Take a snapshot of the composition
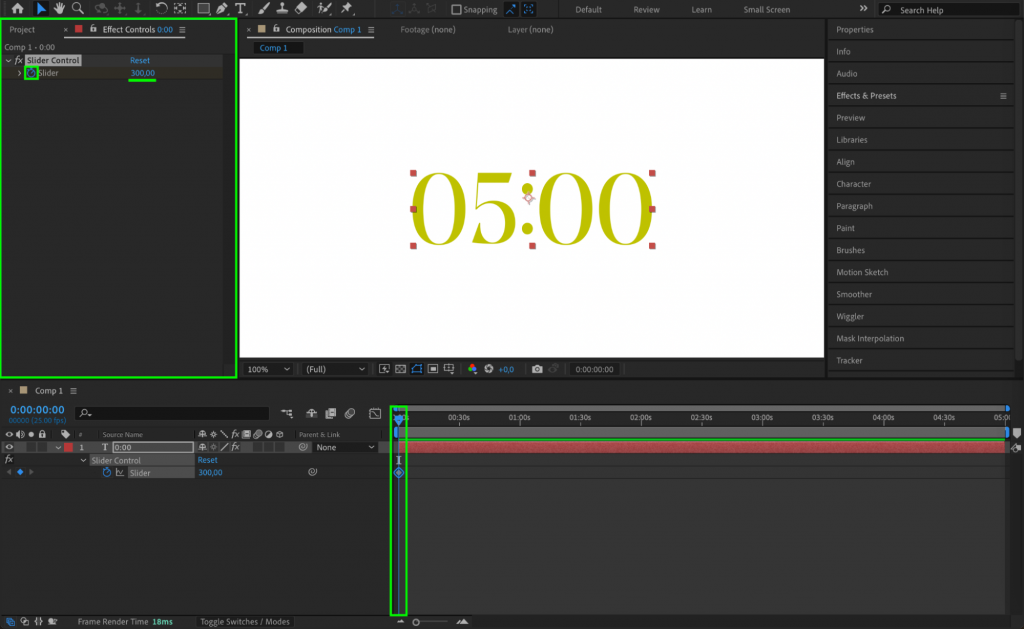Image resolution: width=1024 pixels, height=629 pixels. (538, 369)
